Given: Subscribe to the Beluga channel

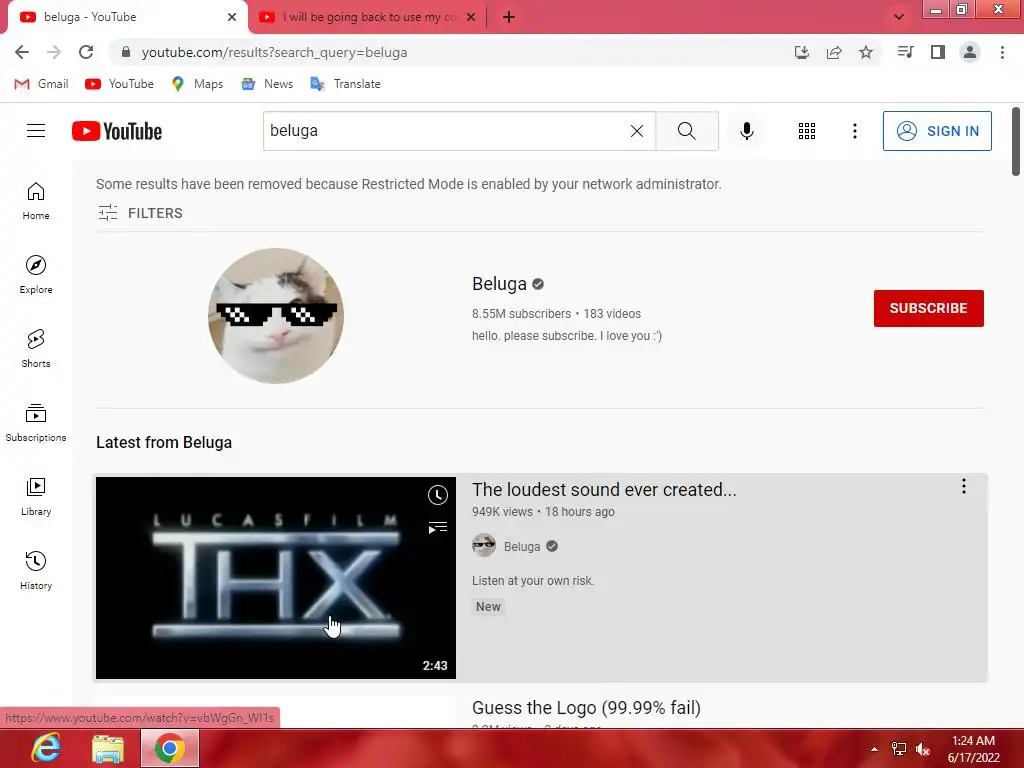Looking at the screenshot, I should tap(929, 308).
